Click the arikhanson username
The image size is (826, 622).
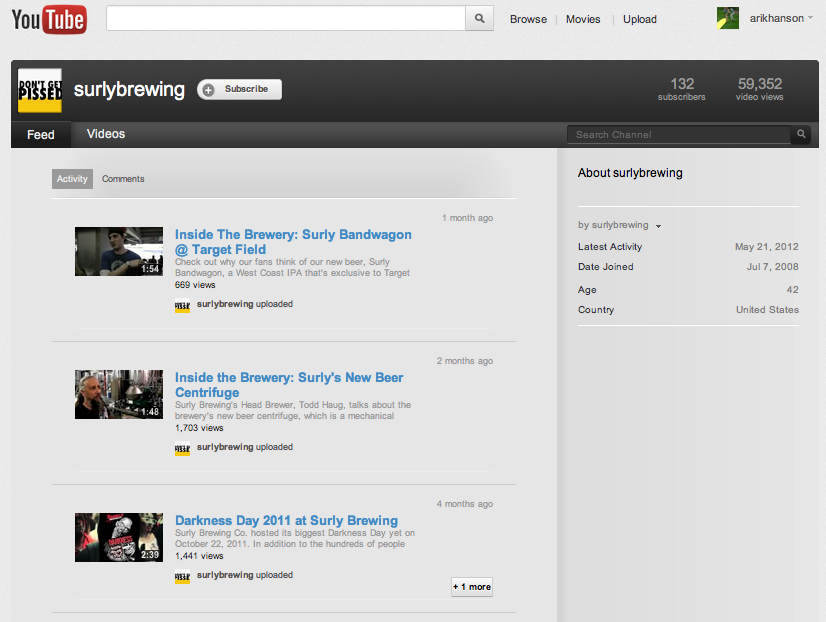point(776,18)
